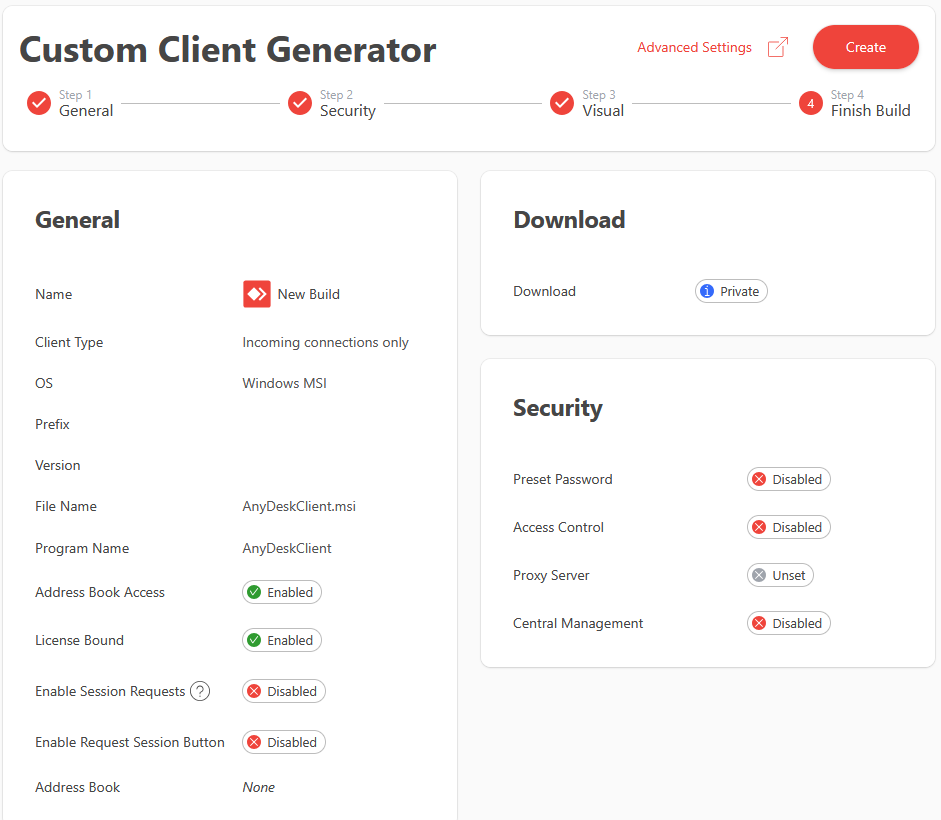This screenshot has width=941, height=820.
Task: Click the 'AnyDeskClient.msi' file name
Action: point(299,506)
